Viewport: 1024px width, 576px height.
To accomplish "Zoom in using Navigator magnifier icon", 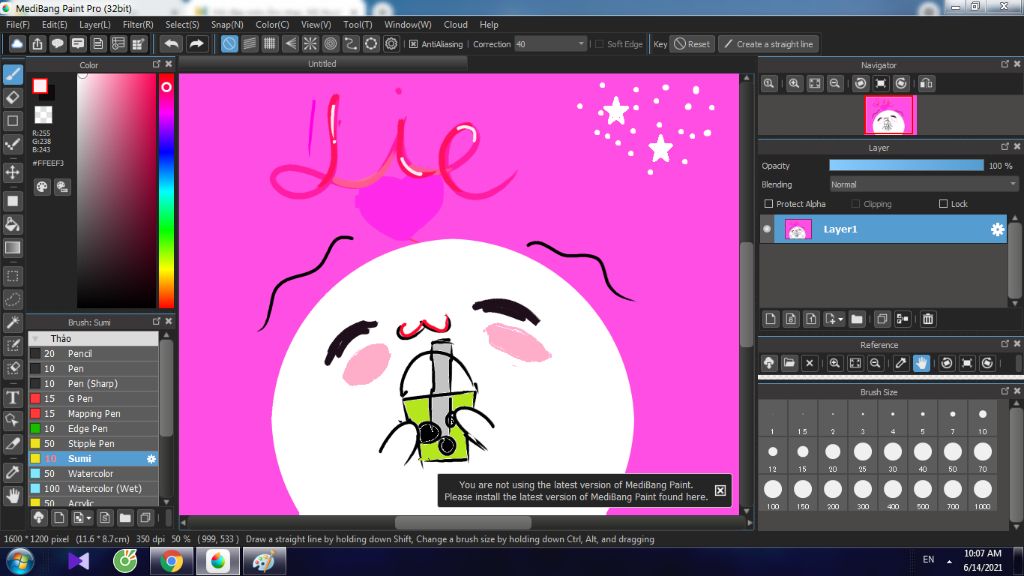I will point(794,83).
